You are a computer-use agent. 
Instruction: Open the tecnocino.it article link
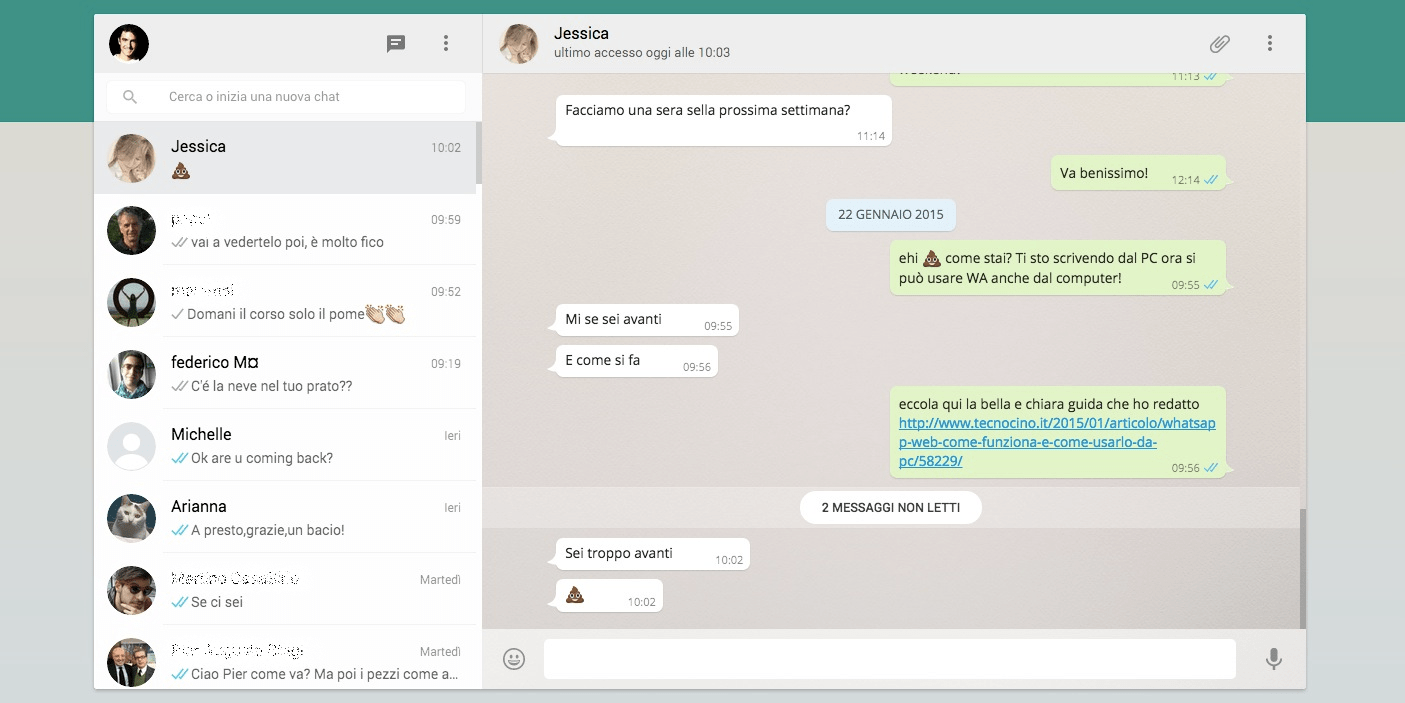click(1057, 442)
